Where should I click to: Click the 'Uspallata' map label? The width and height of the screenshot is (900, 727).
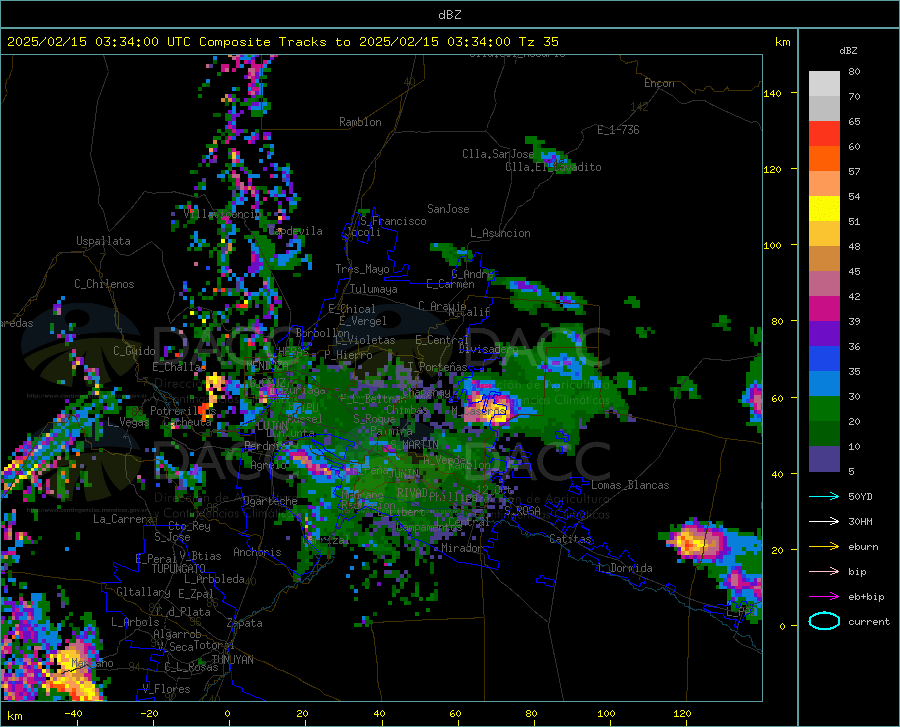click(x=103, y=241)
